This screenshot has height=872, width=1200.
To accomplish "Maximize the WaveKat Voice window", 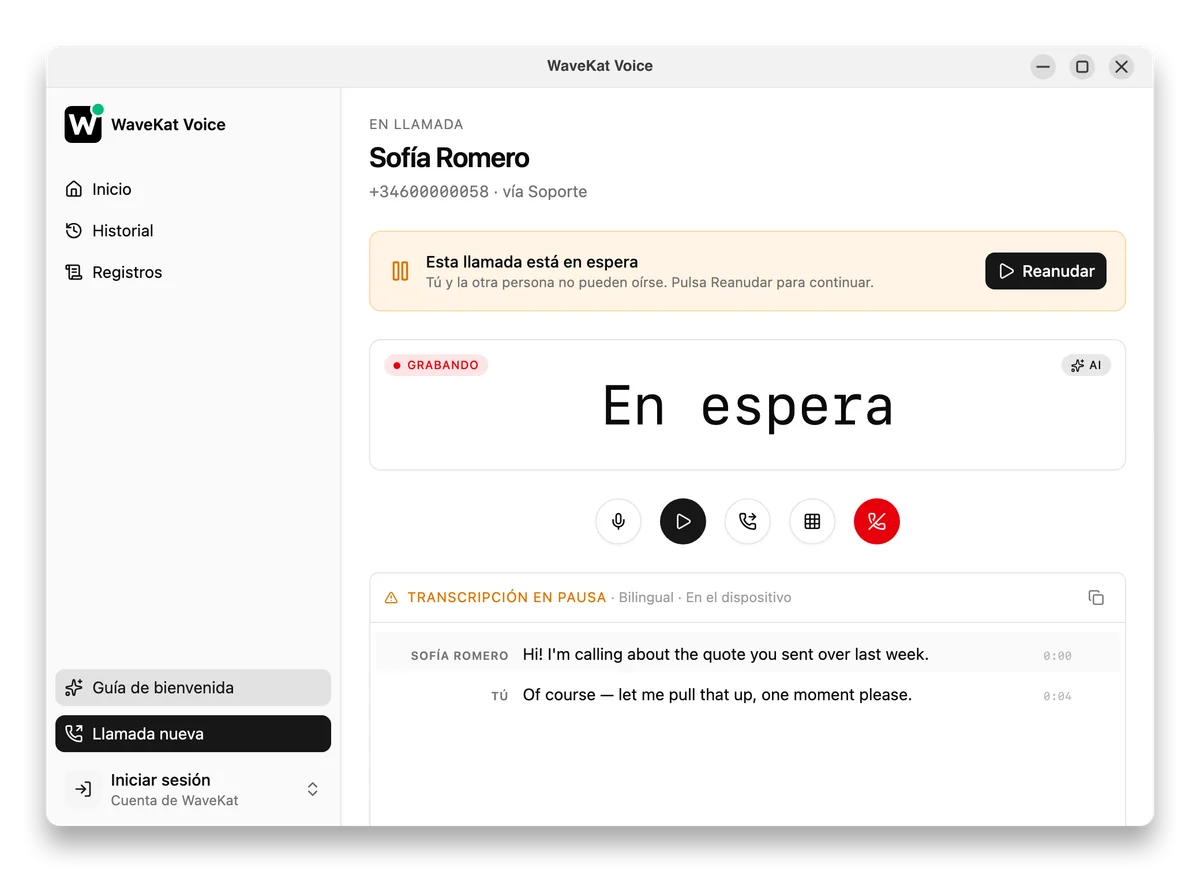I will [x=1082, y=67].
